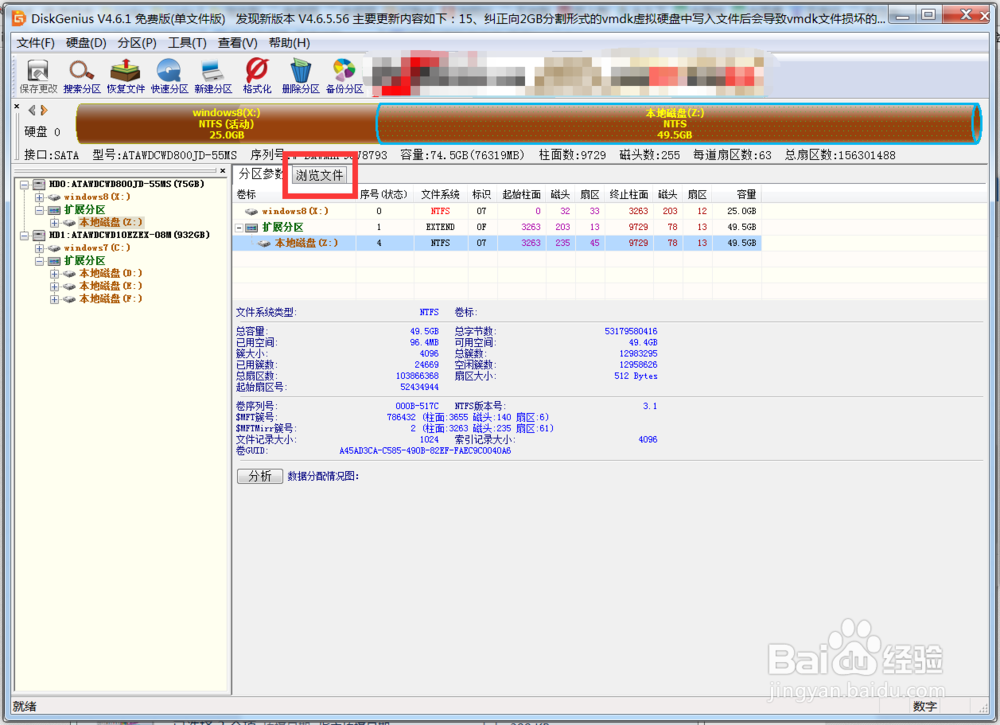1000x725 pixels.
Task: Select 本地磁盘(Z:) segment in disk map
Action: [x=677, y=124]
